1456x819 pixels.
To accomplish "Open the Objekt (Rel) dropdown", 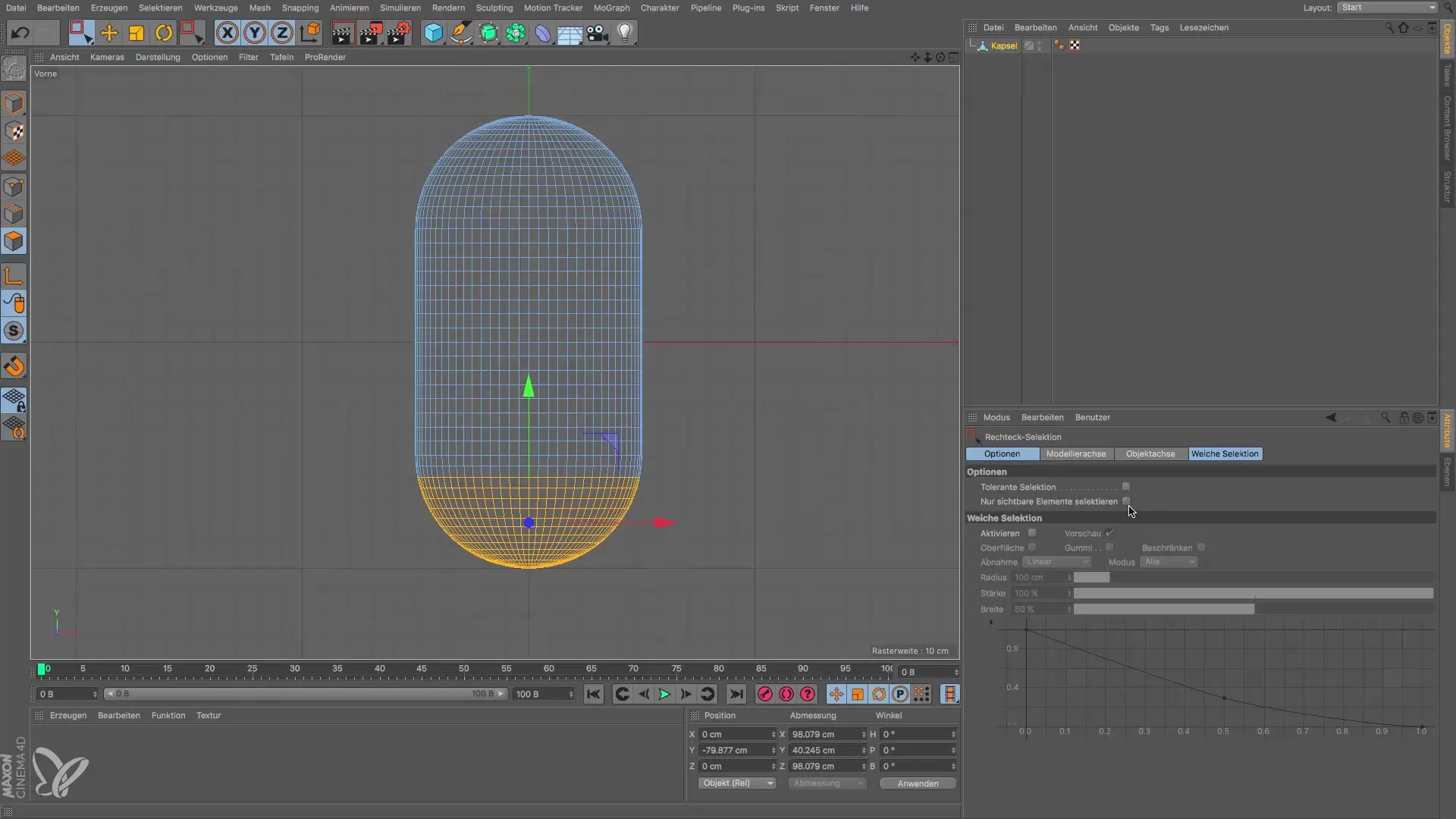I will 736,783.
